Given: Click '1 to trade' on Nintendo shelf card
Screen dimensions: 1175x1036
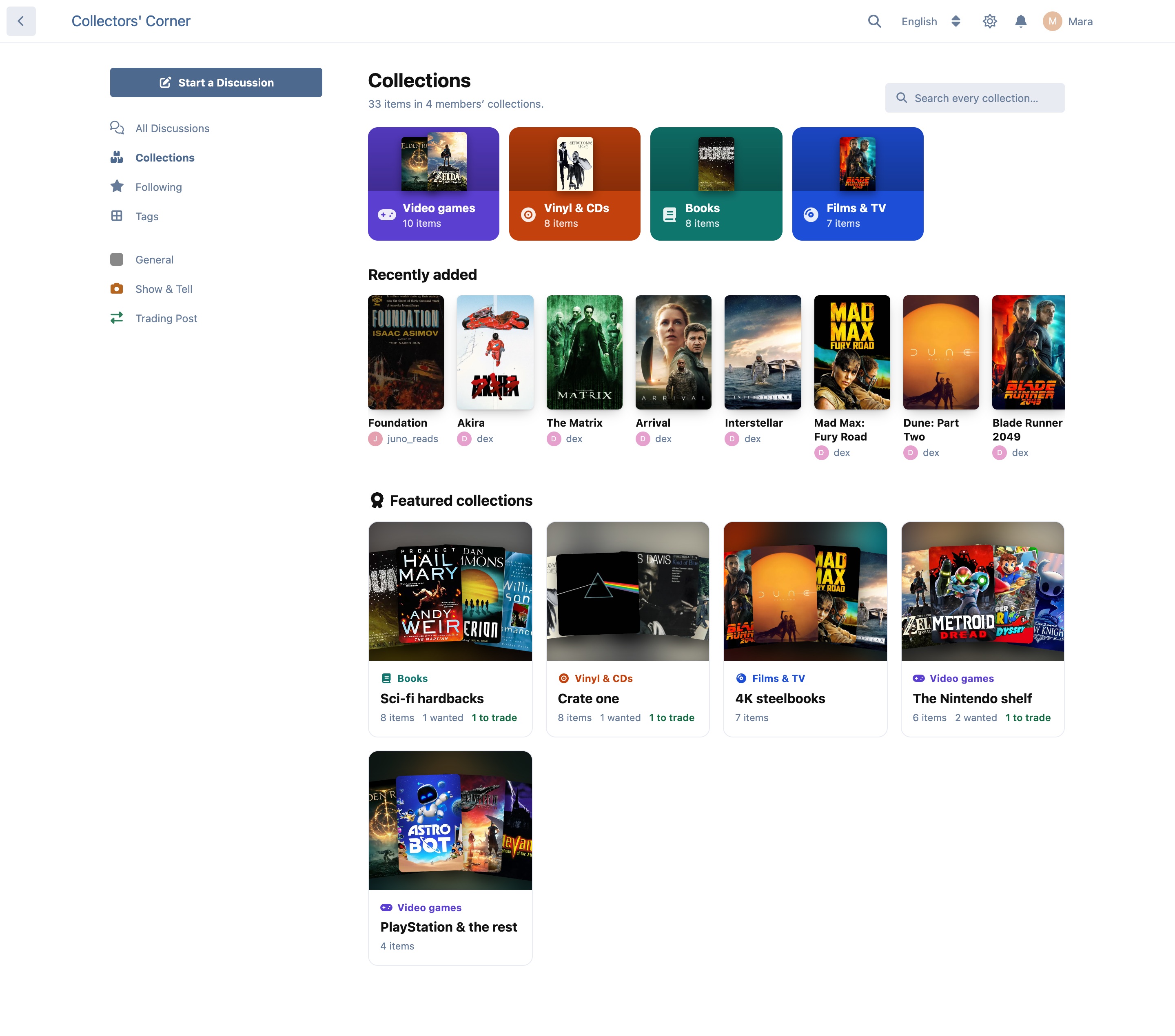Looking at the screenshot, I should coord(1028,718).
